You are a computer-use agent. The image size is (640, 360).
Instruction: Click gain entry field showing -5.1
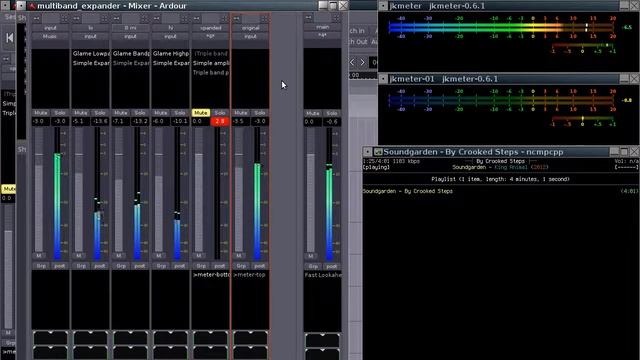click(x=80, y=121)
